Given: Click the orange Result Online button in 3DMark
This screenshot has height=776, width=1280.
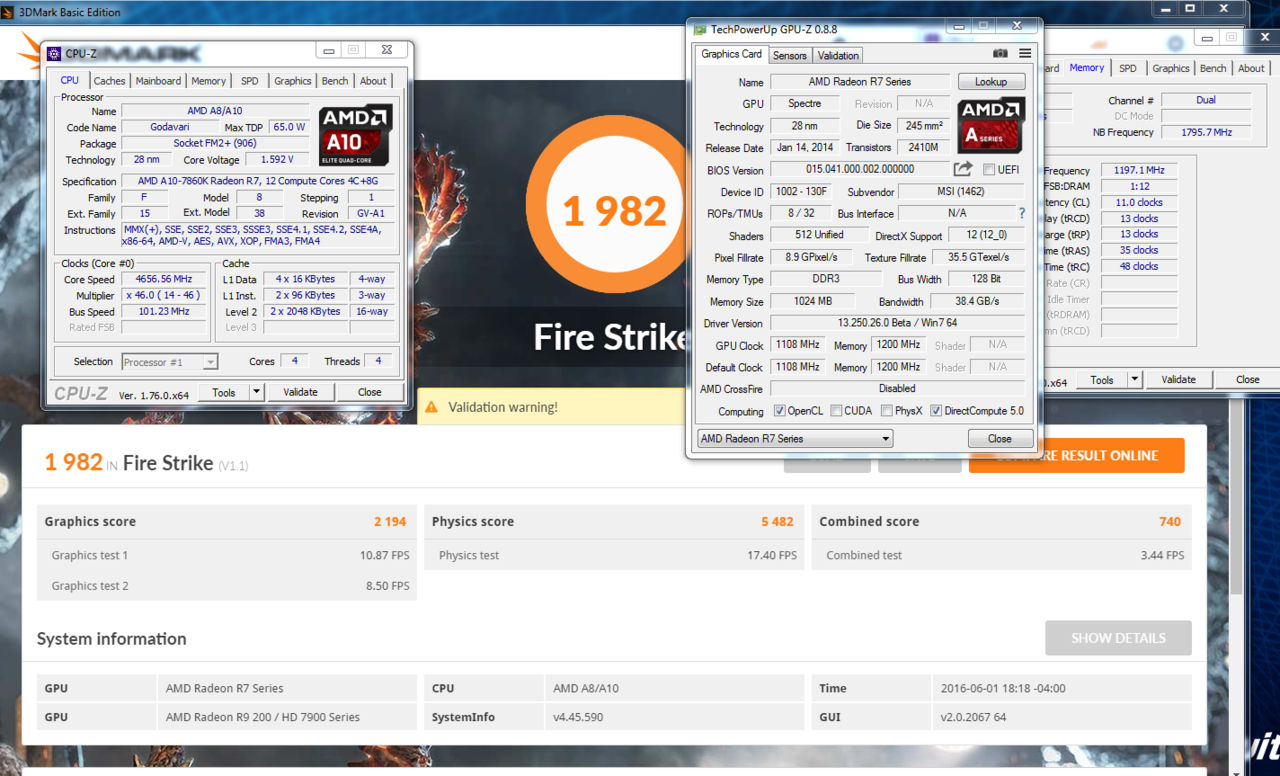Looking at the screenshot, I should tap(1077, 455).
